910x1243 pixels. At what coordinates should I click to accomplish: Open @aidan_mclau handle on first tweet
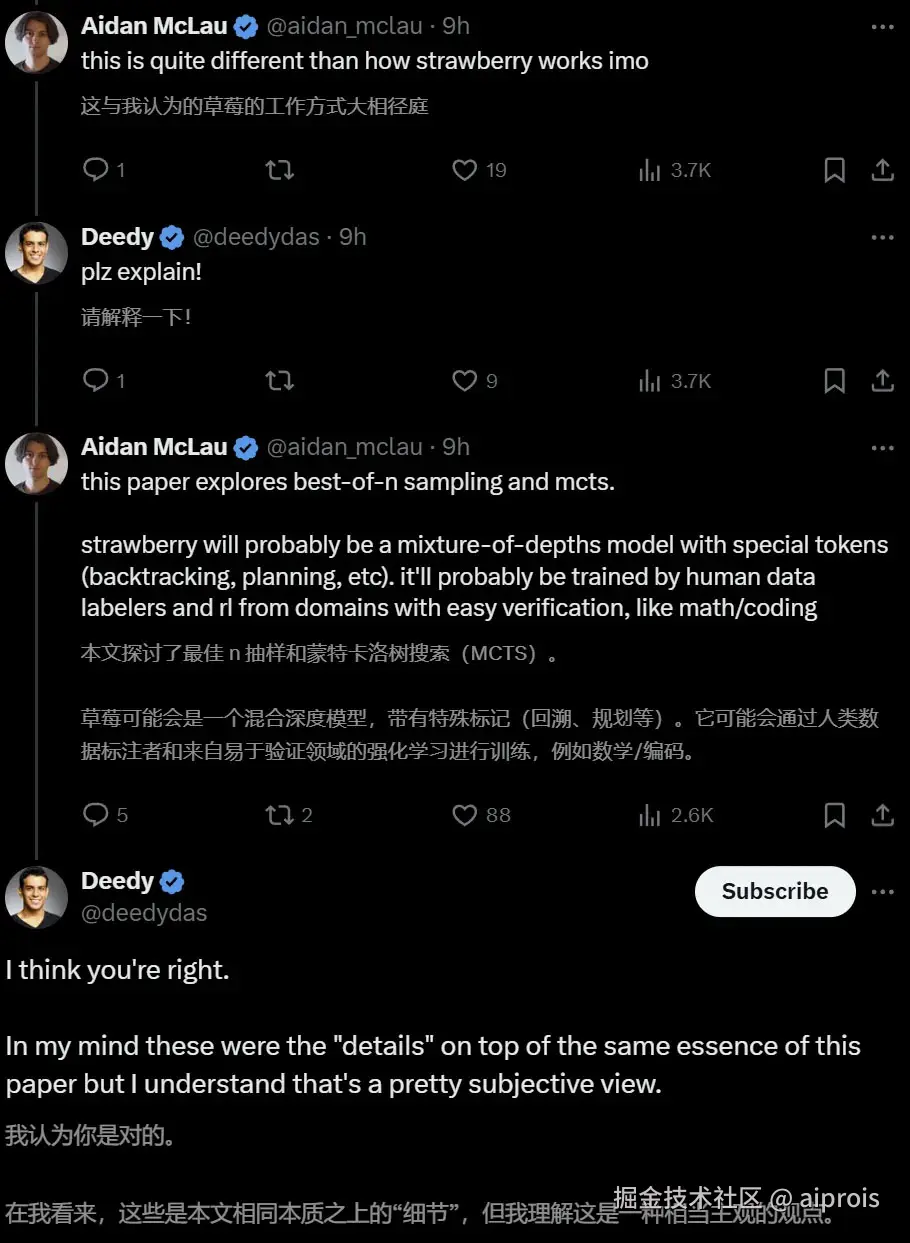point(344,27)
